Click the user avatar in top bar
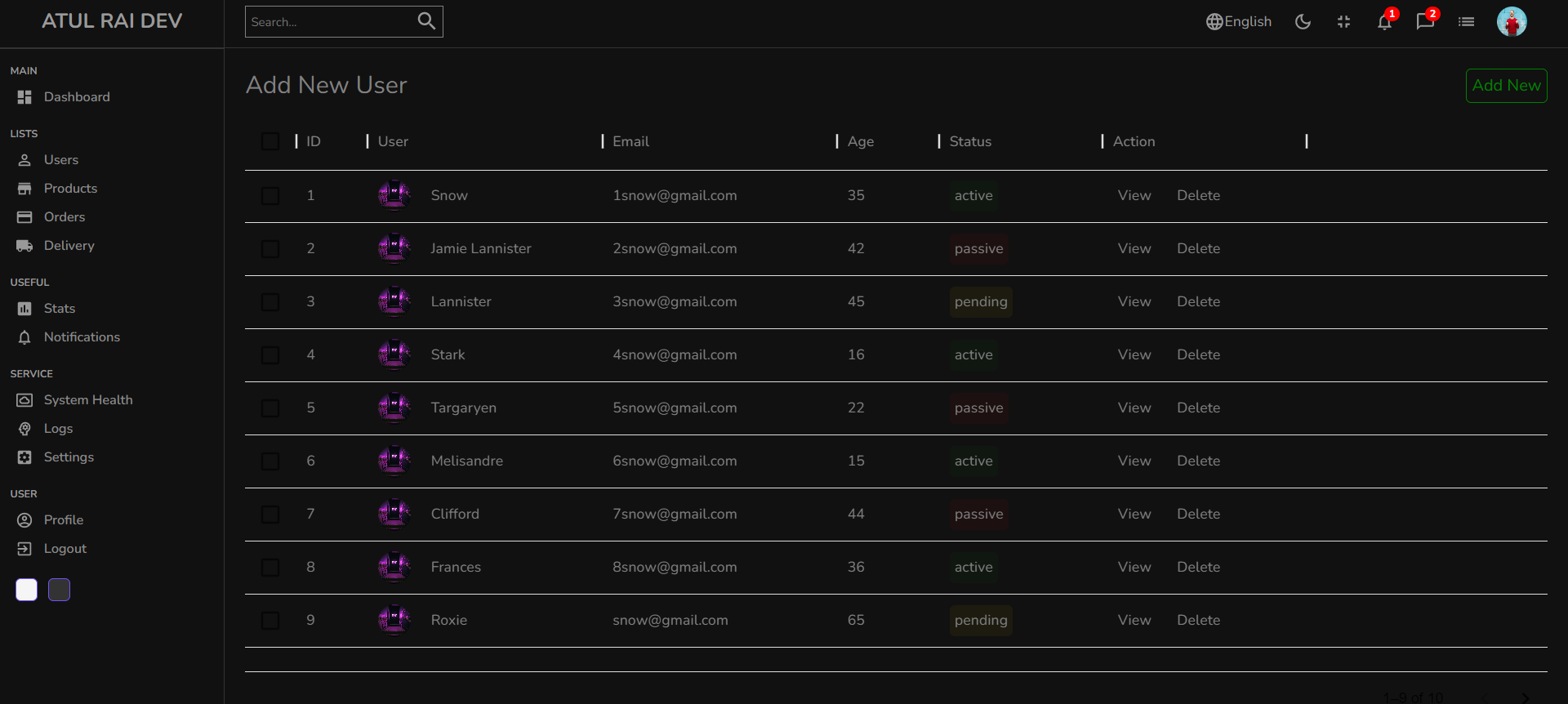This screenshot has height=704, width=1568. point(1512,22)
